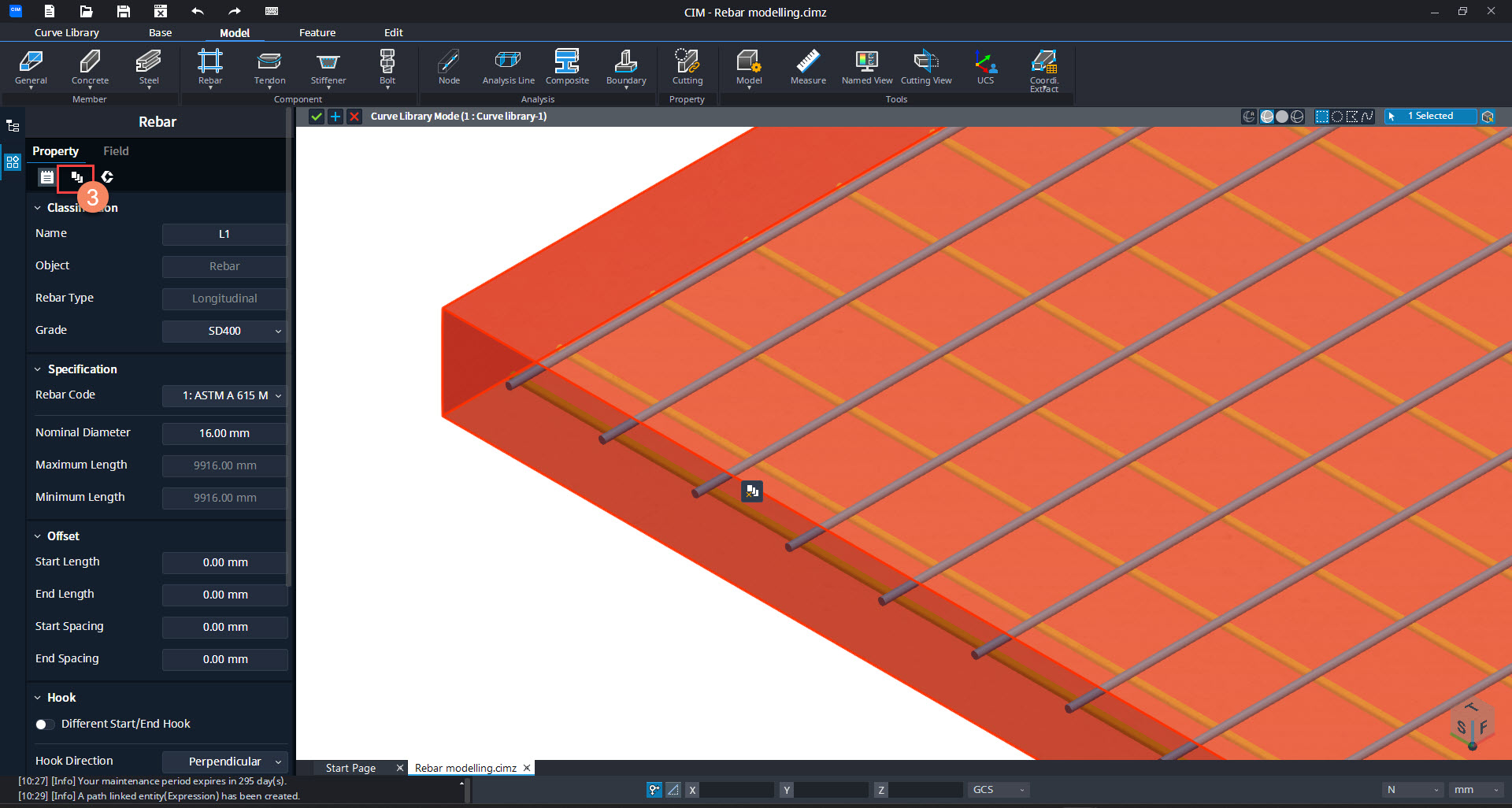Click the refresh icon in Rebar panel
This screenshot has width=1512, height=808.
pos(107,177)
